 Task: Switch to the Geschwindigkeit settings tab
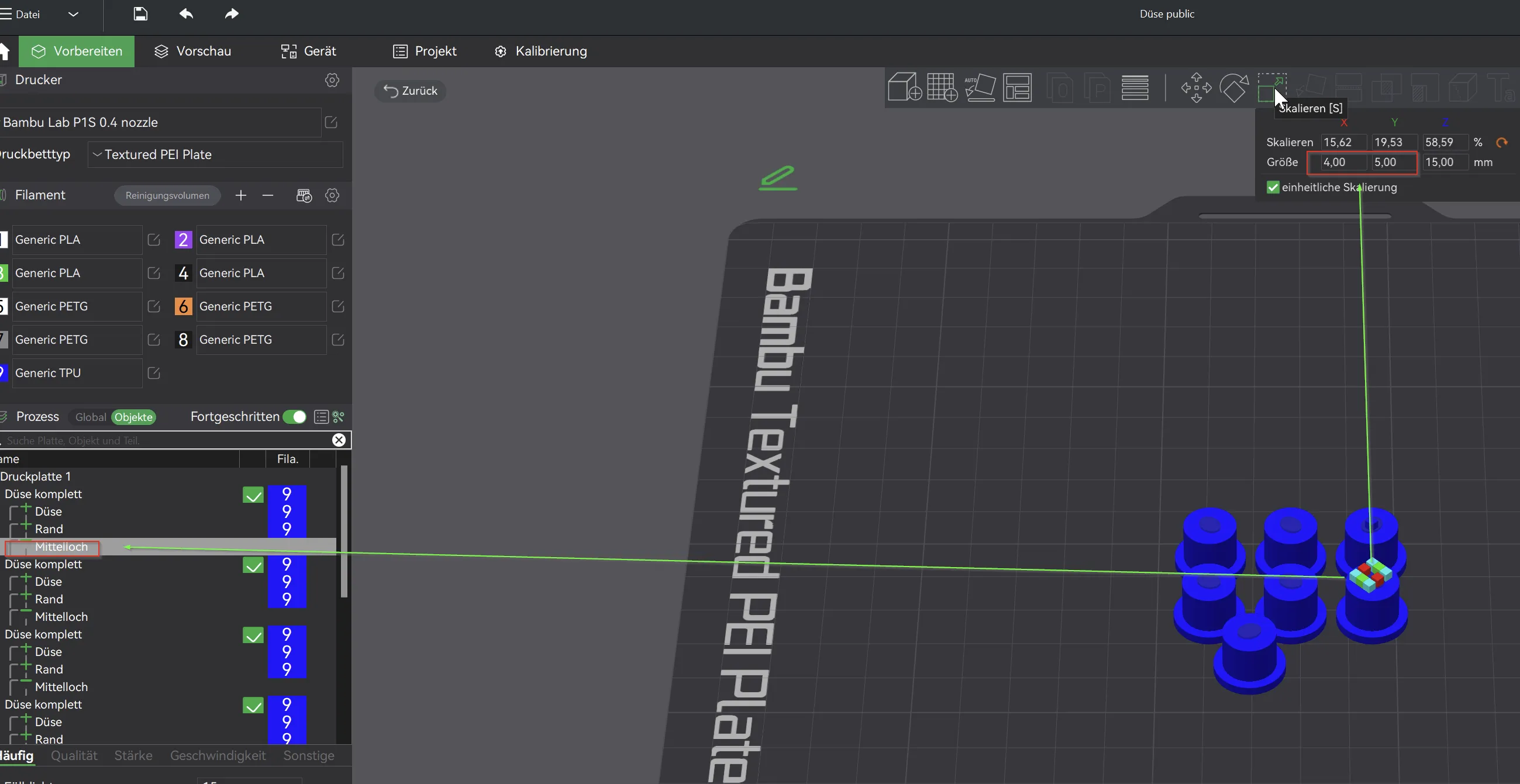[x=218, y=756]
